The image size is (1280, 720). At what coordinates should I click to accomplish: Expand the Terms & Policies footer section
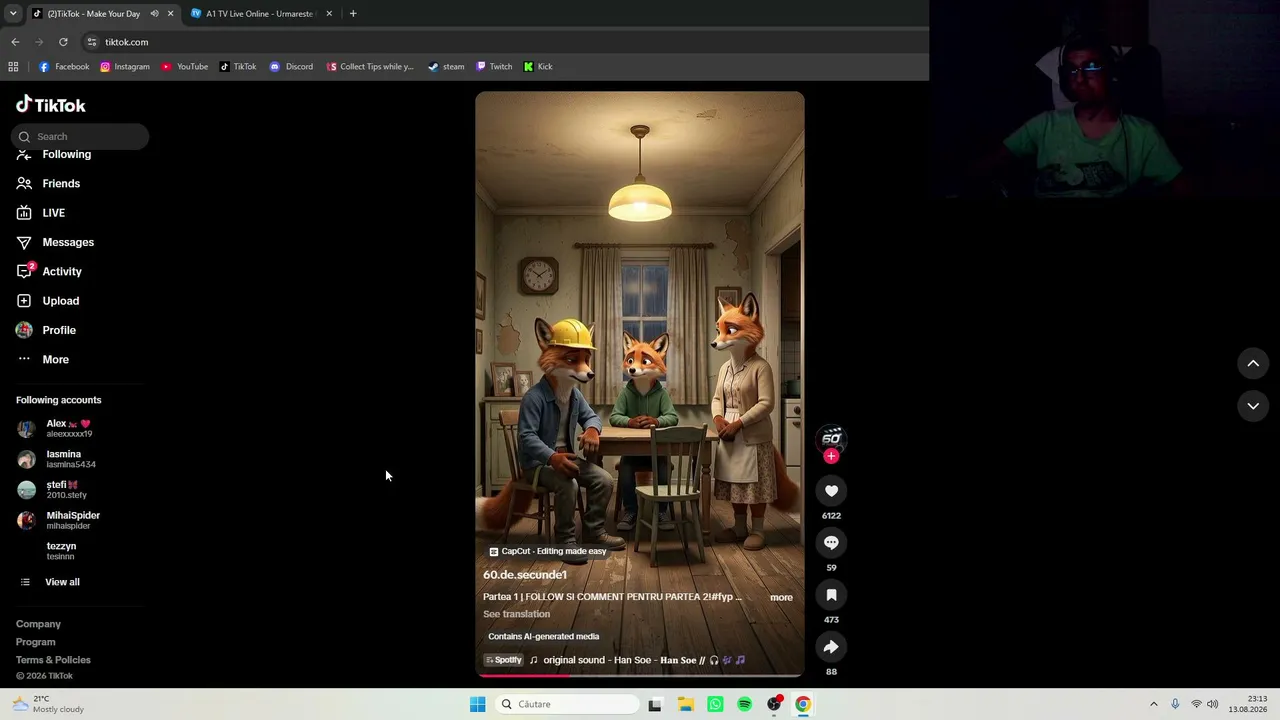click(53, 660)
